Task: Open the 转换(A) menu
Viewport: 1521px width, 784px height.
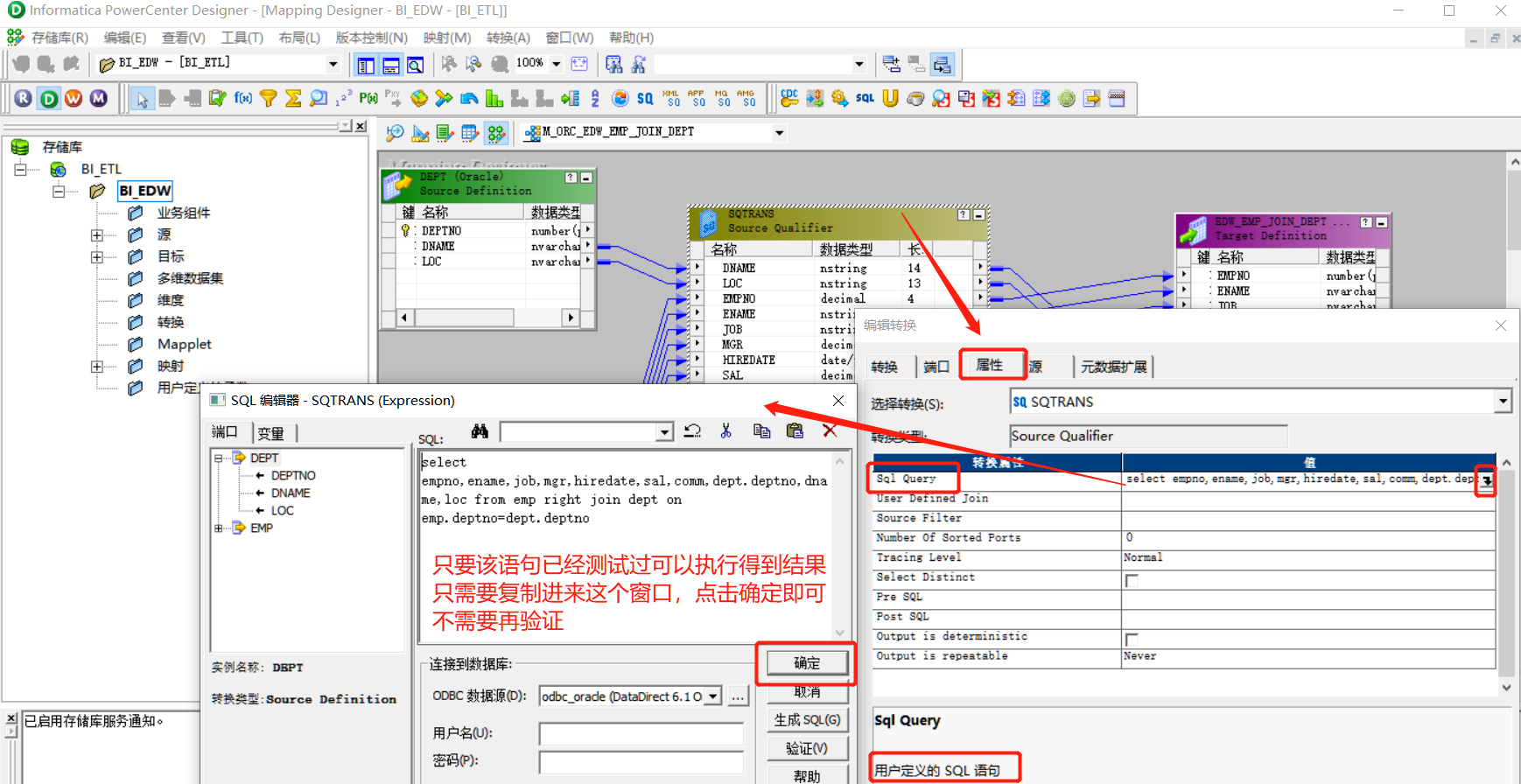Action: [508, 38]
